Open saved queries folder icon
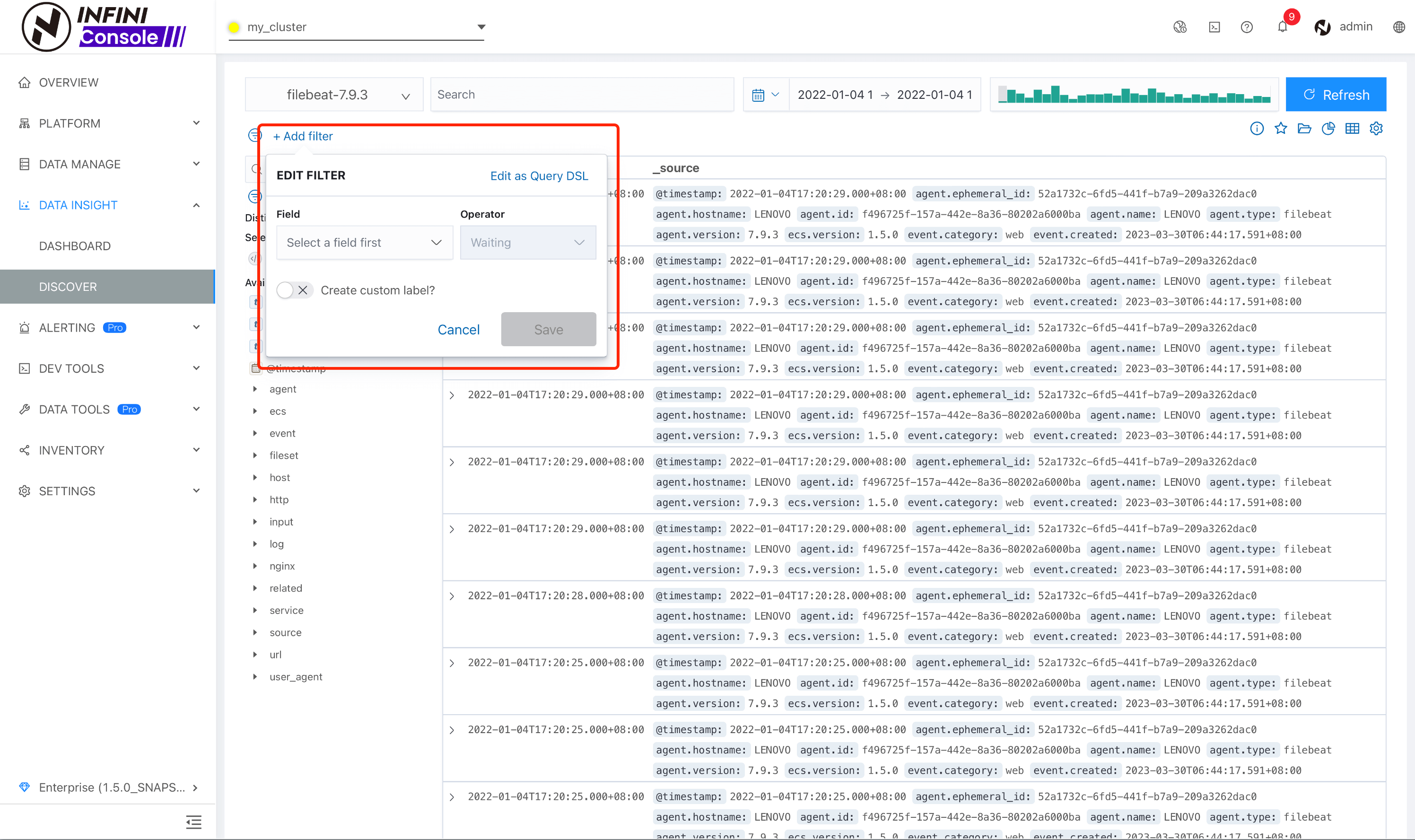Screen dimensions: 1415x840 [1304, 129]
